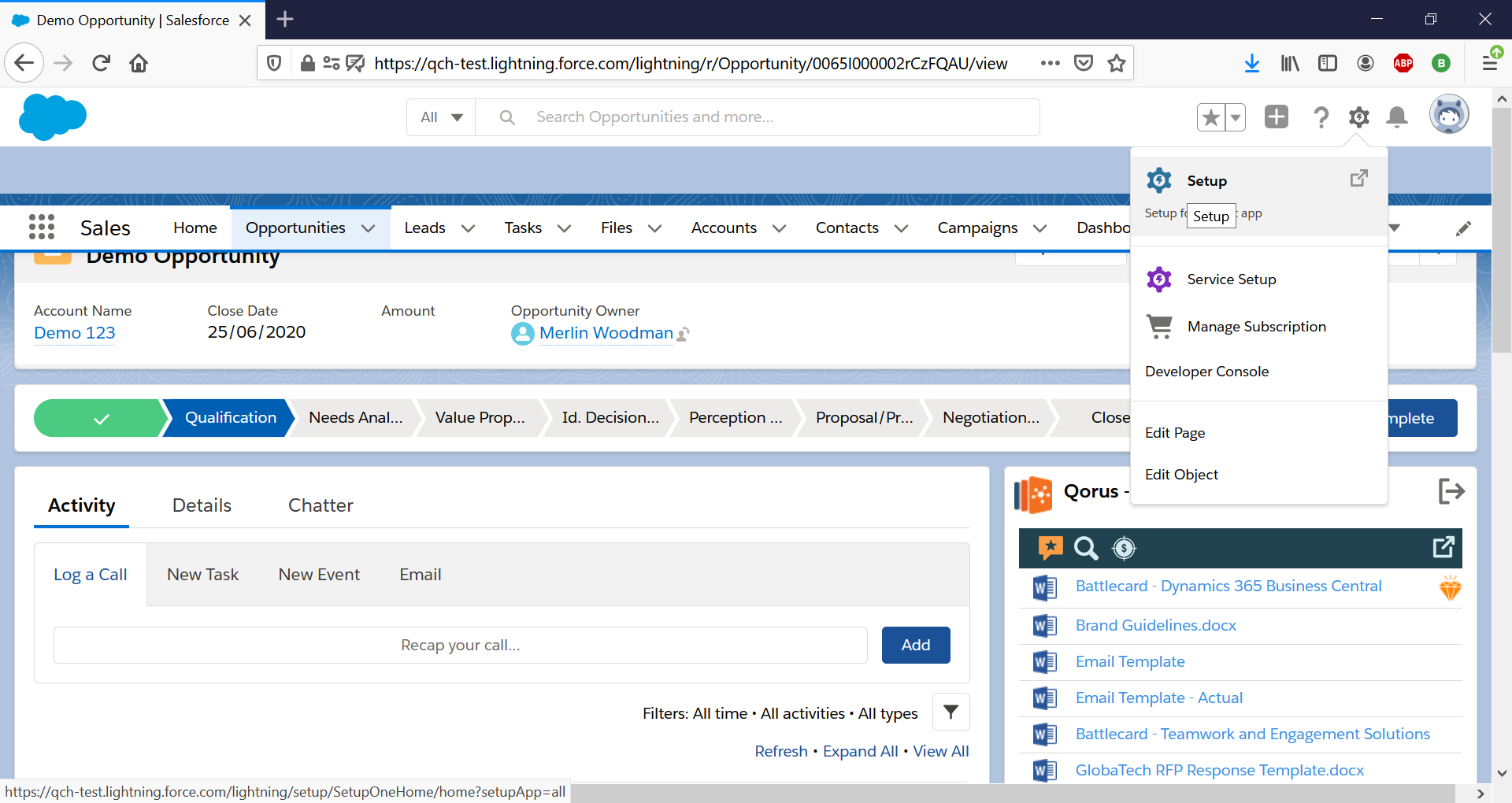Open Setup in new tab icon
Viewport: 1512px width, 803px height.
(x=1359, y=178)
